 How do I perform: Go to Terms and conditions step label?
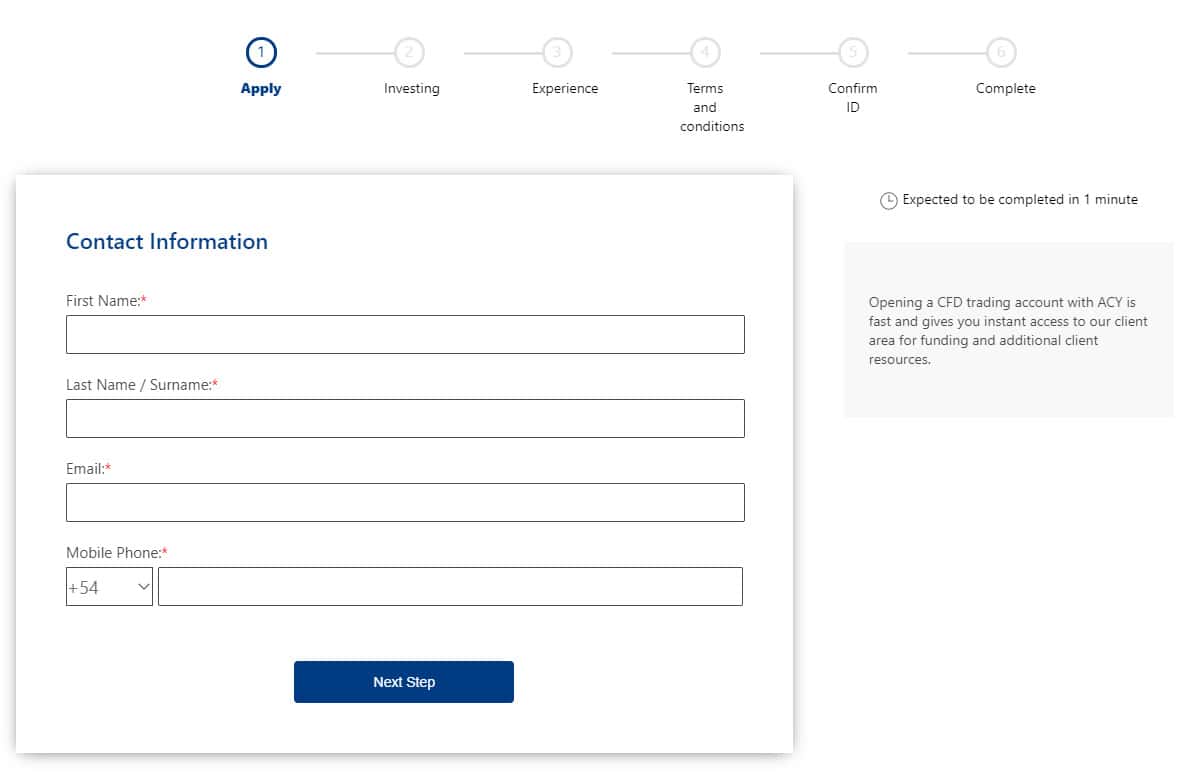pyautogui.click(x=711, y=107)
